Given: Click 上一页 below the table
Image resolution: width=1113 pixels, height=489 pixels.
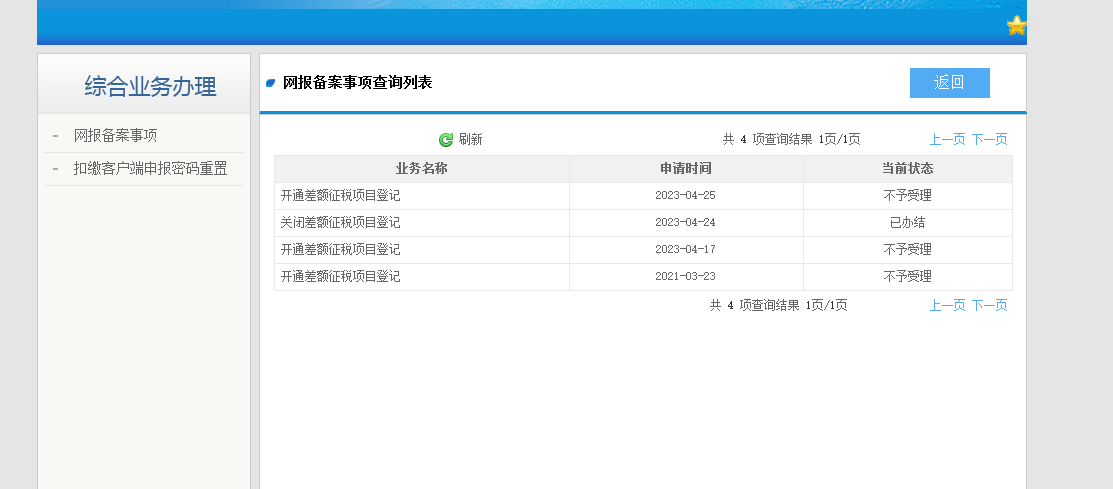Looking at the screenshot, I should 947,306.
